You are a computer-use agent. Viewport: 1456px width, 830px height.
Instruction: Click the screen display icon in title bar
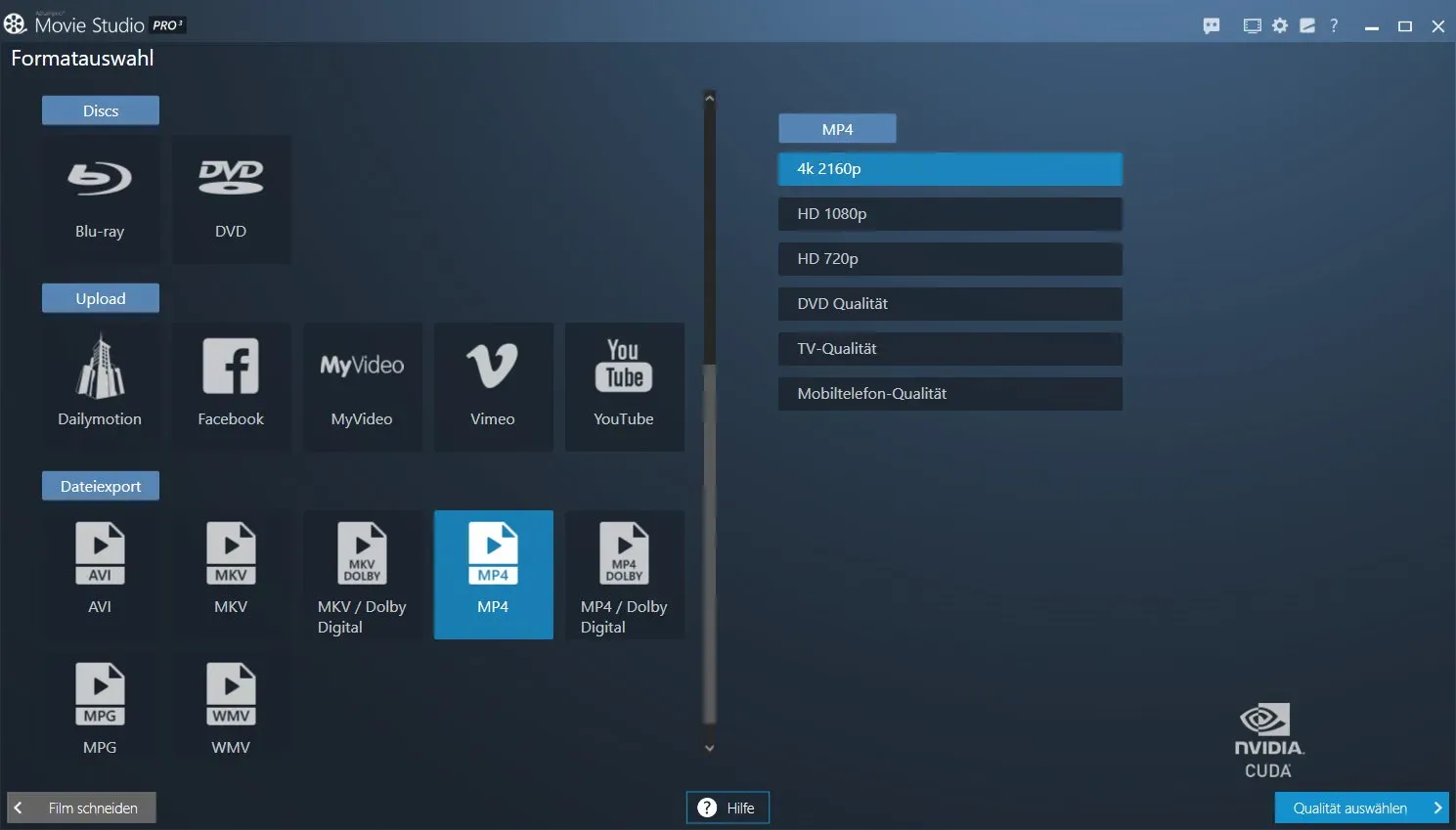(x=1252, y=26)
